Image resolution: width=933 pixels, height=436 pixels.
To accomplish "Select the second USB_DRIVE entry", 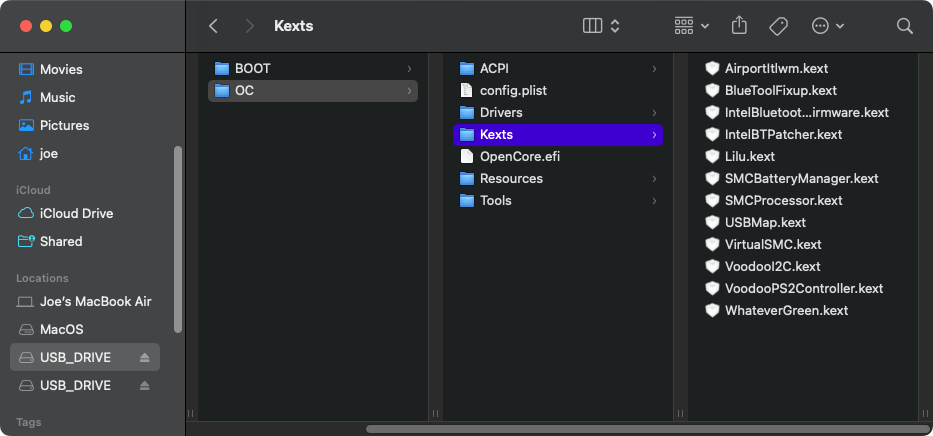I will point(85,385).
